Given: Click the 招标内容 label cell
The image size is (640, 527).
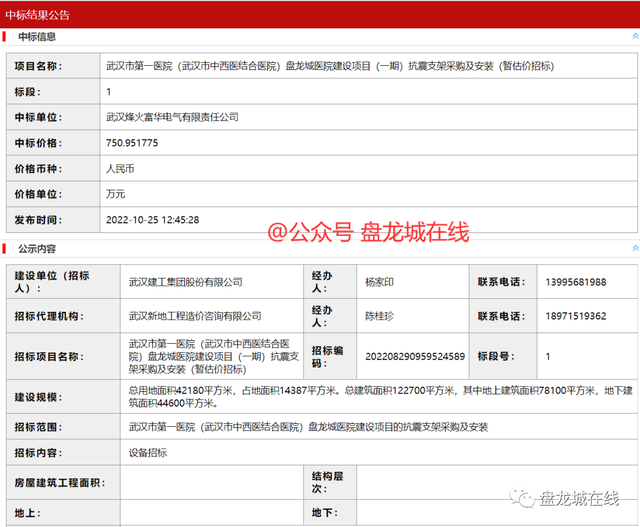Looking at the screenshot, I should (x=63, y=452).
